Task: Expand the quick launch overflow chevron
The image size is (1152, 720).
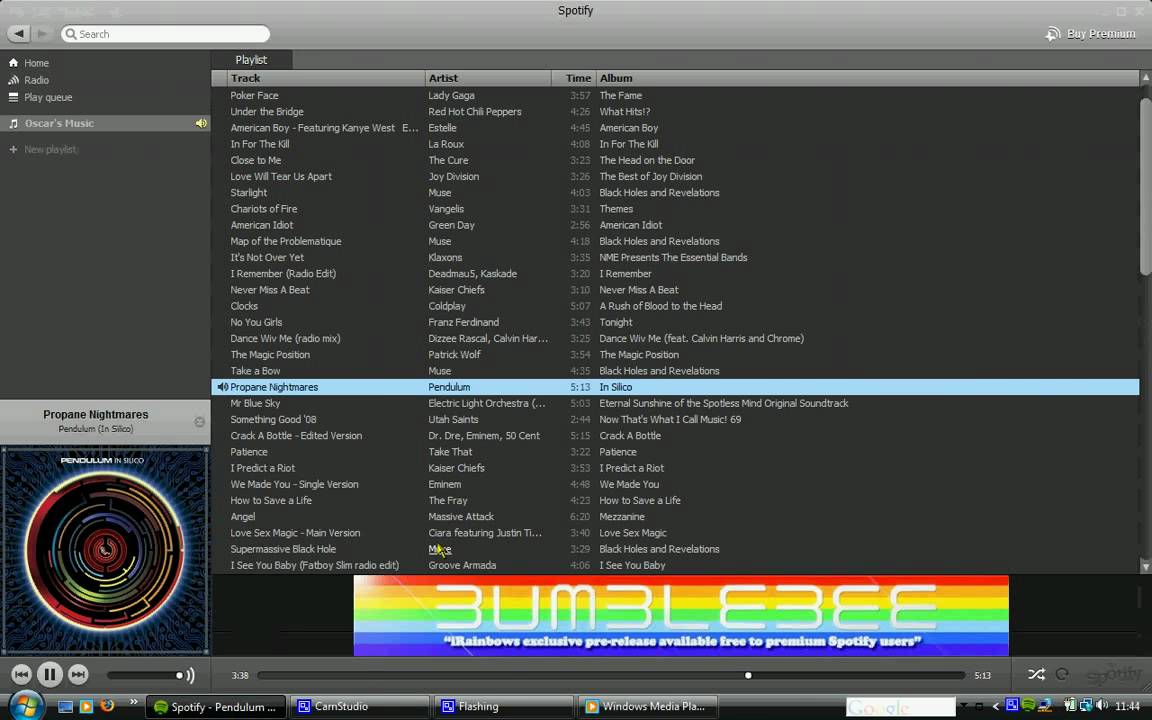Action: (x=134, y=702)
